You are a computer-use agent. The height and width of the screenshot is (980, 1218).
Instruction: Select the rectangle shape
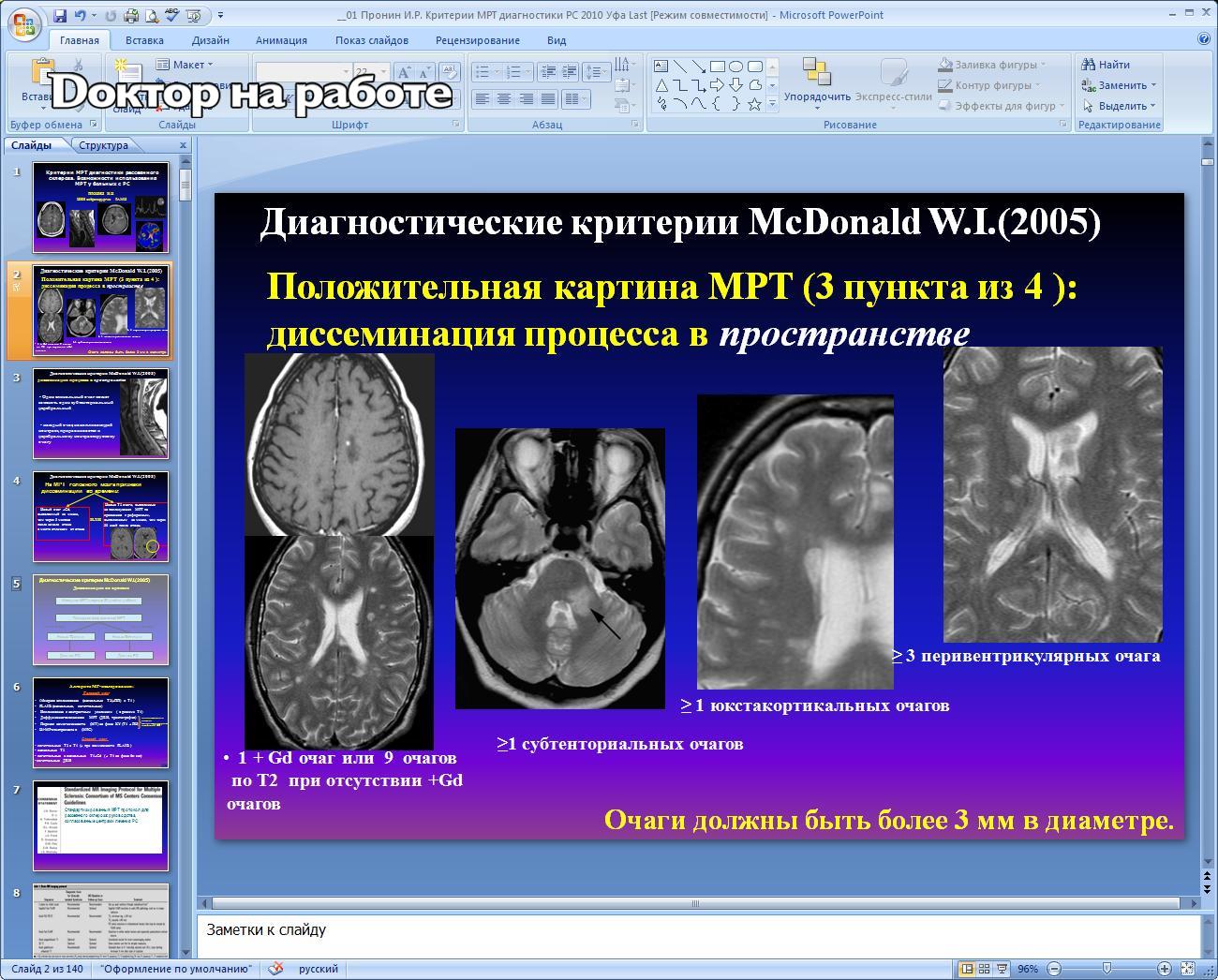point(718,67)
